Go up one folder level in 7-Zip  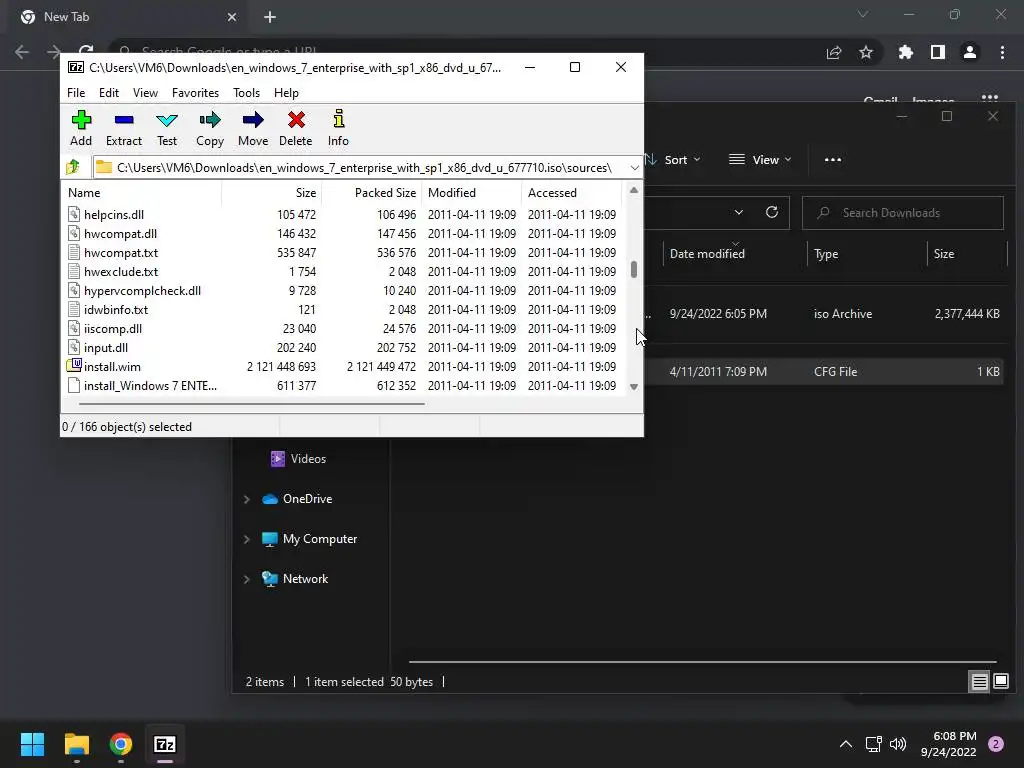pos(73,167)
